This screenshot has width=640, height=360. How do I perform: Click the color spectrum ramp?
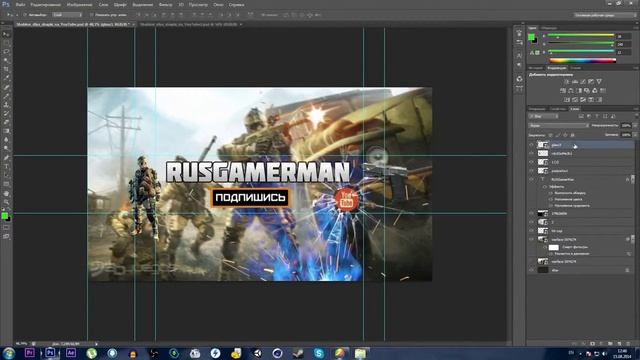tap(583, 61)
